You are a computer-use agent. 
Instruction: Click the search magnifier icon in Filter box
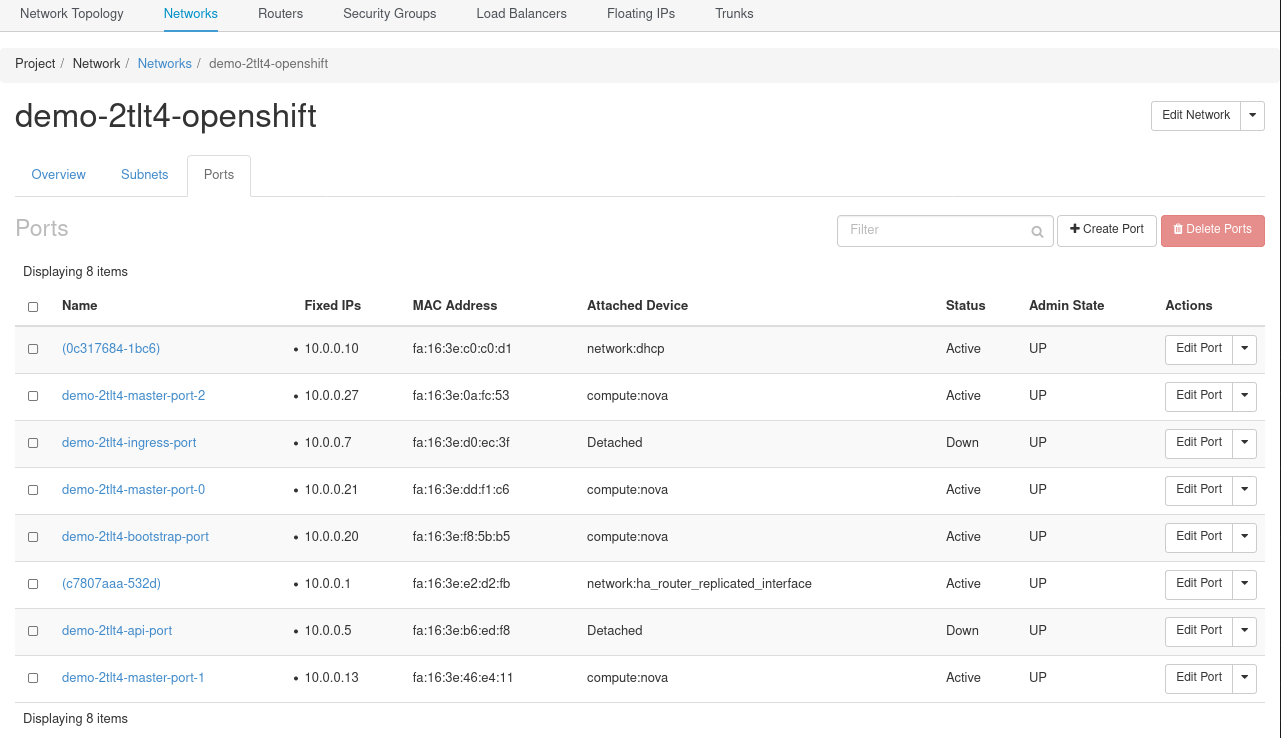(1037, 231)
